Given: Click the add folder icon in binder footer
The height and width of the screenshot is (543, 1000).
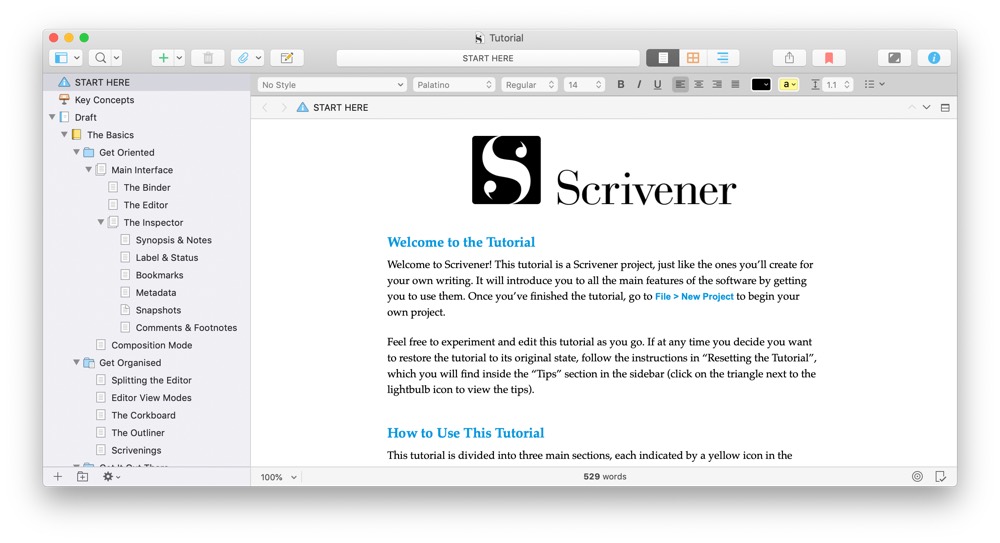Looking at the screenshot, I should 83,477.
